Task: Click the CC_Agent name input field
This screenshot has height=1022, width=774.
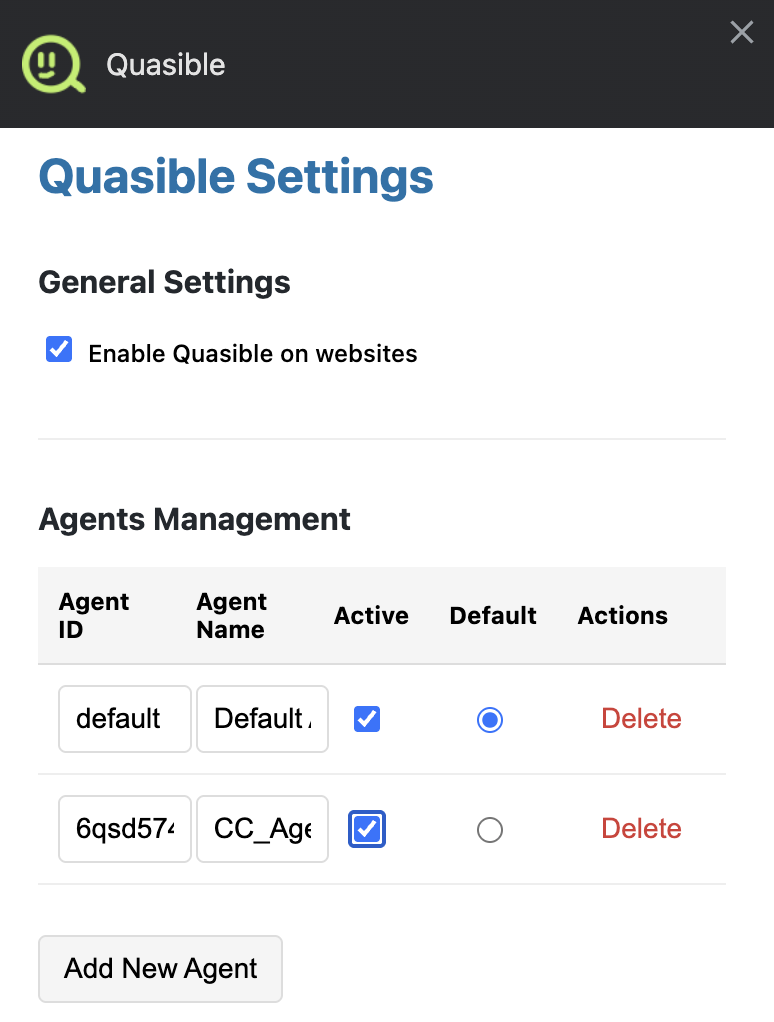Action: tap(262, 829)
